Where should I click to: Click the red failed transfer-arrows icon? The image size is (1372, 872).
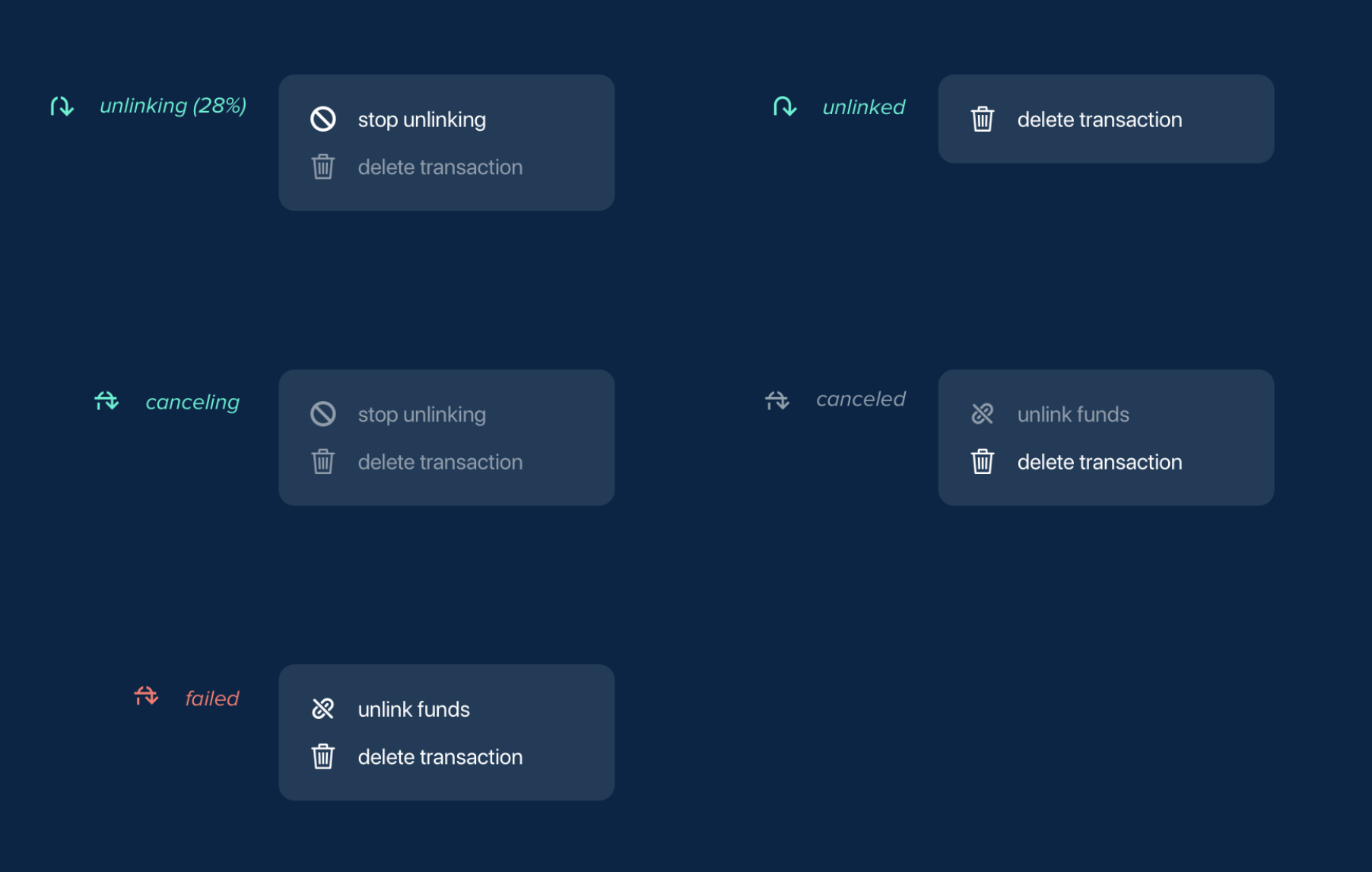pos(147,696)
